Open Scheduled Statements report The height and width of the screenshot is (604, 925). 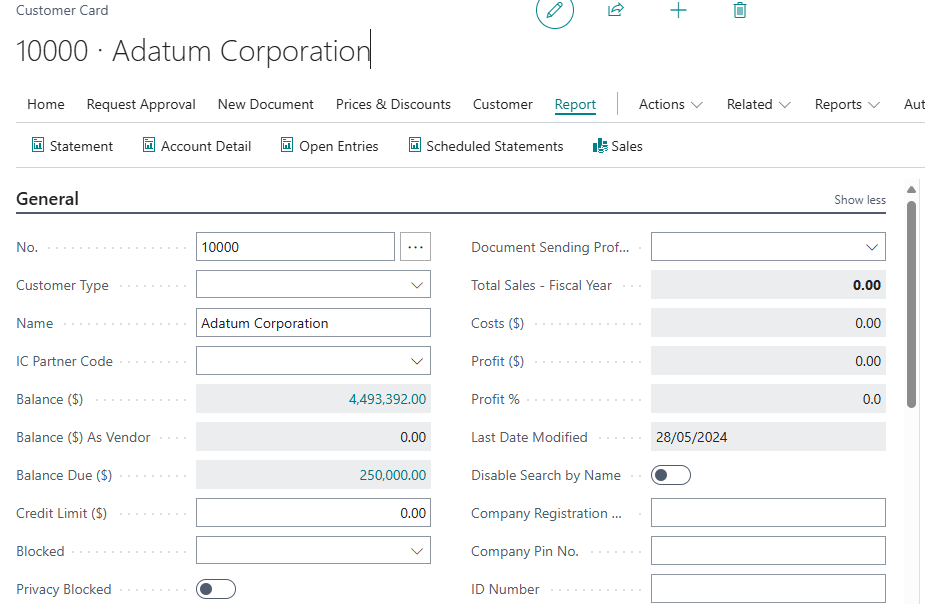(x=486, y=146)
